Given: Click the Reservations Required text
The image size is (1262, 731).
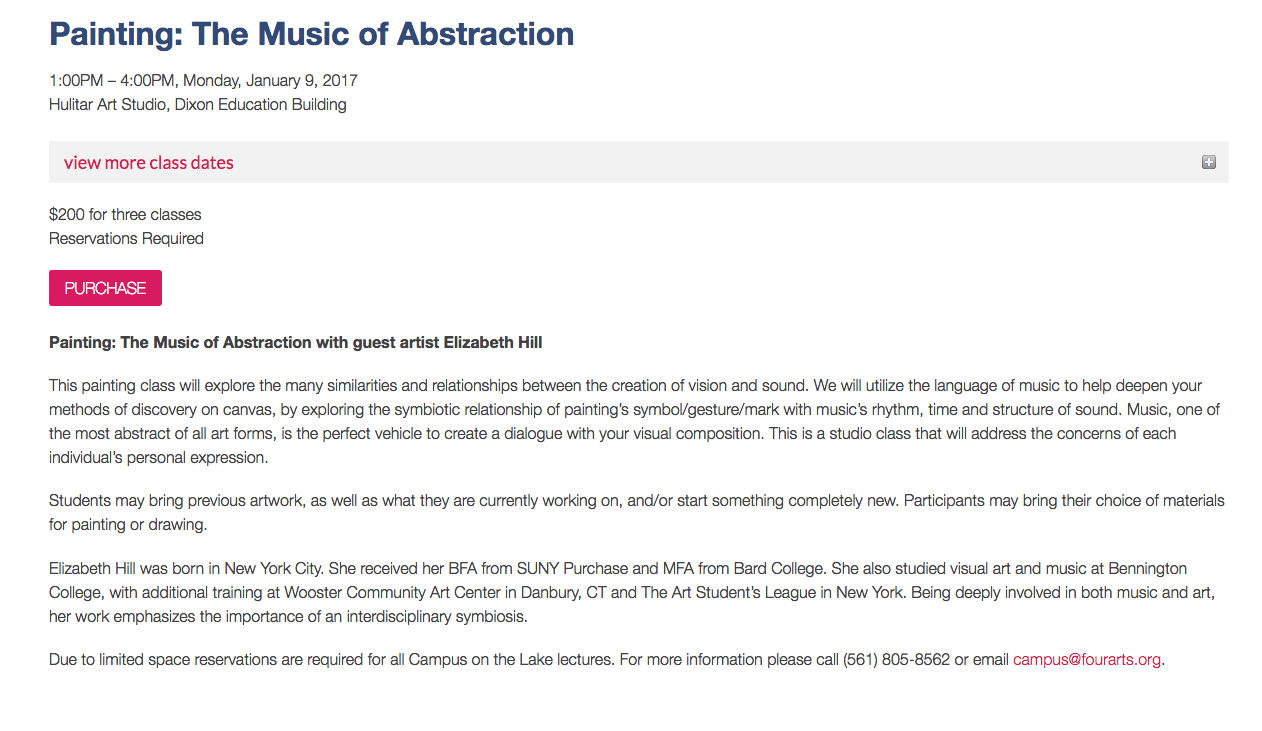Looking at the screenshot, I should [x=126, y=238].
